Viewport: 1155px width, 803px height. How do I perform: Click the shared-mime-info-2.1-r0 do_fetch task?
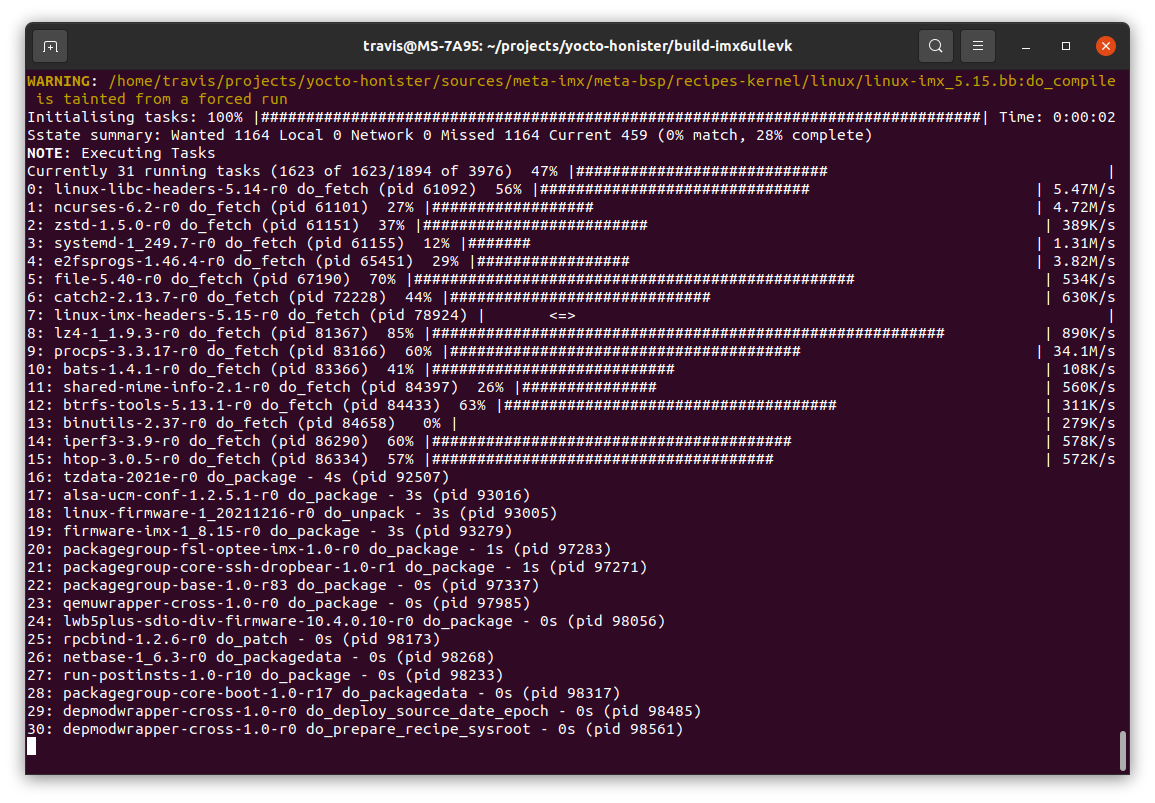(572, 388)
